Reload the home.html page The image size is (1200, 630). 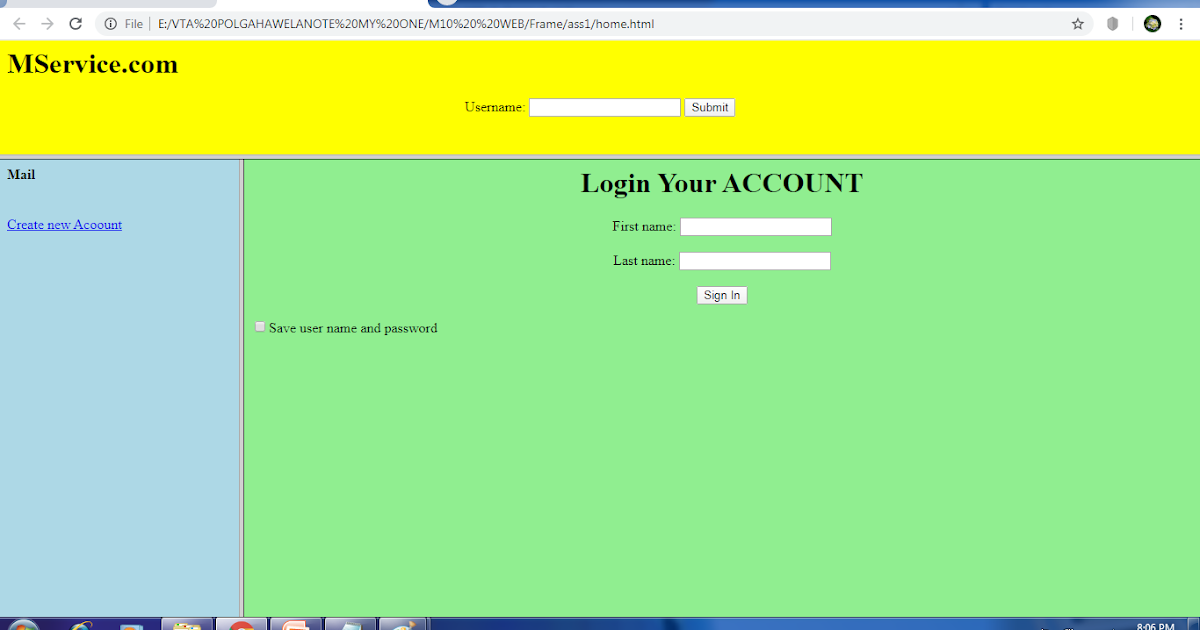tap(75, 23)
